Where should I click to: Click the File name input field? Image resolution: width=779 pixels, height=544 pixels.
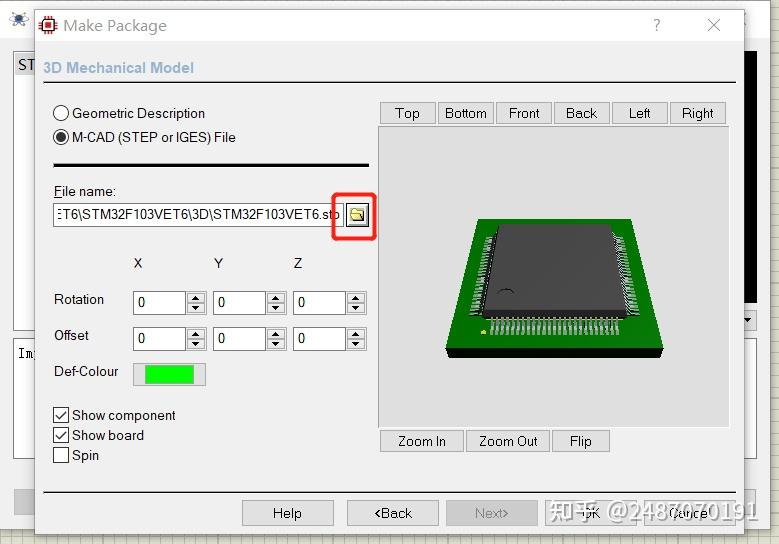[198, 215]
